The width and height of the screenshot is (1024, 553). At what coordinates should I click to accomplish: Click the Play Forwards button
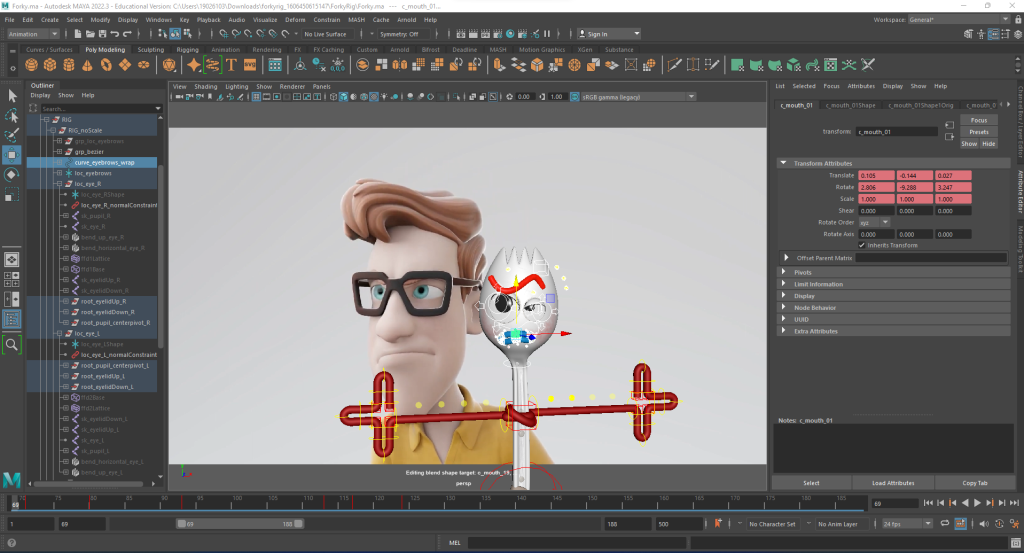977,503
